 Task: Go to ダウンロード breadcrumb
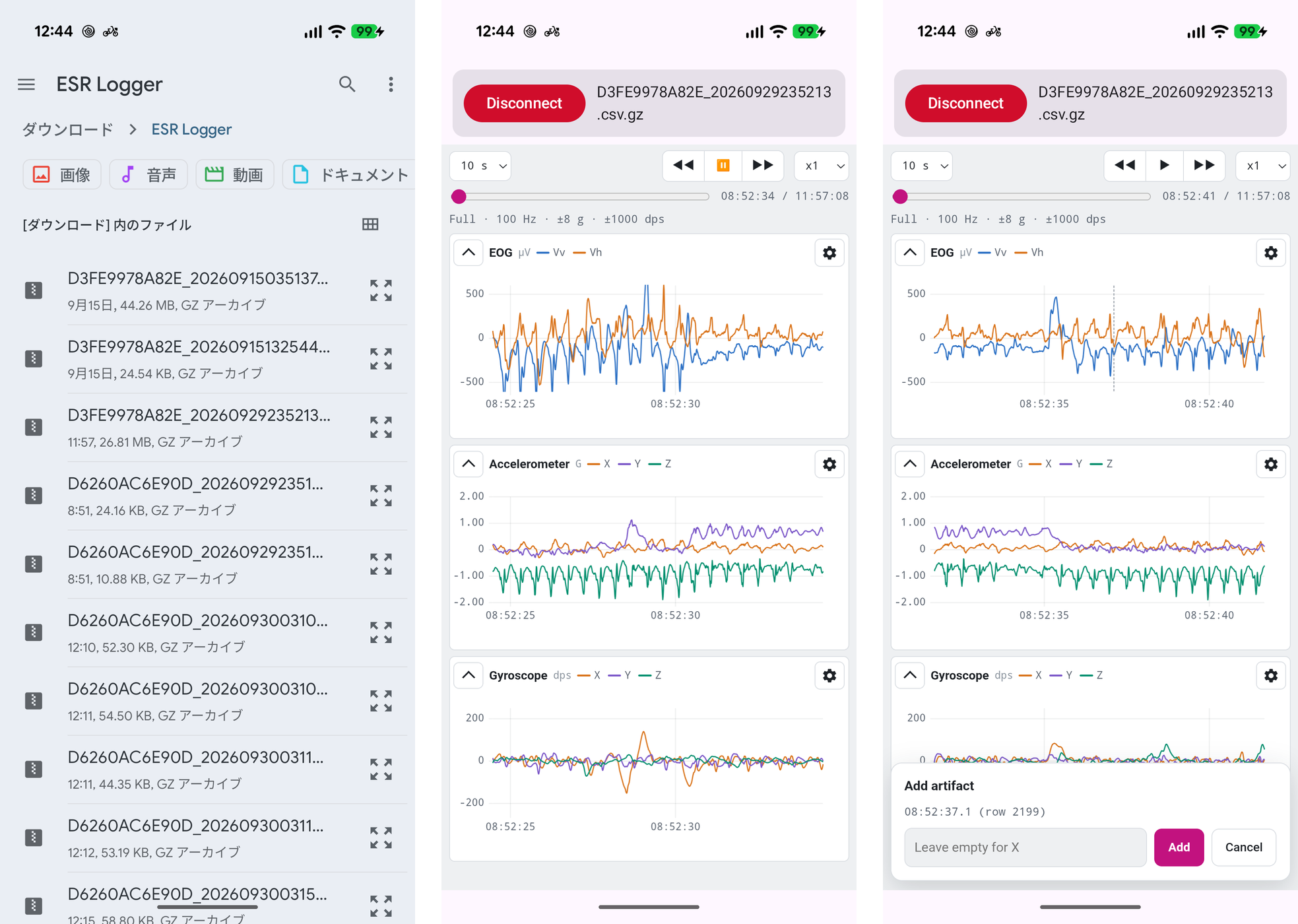tap(68, 129)
